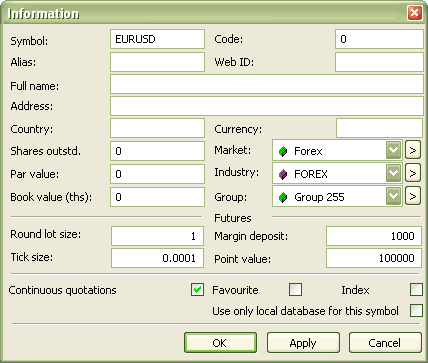Confirm with the OK button
This screenshot has height=363, width=428.
pyautogui.click(x=220, y=343)
